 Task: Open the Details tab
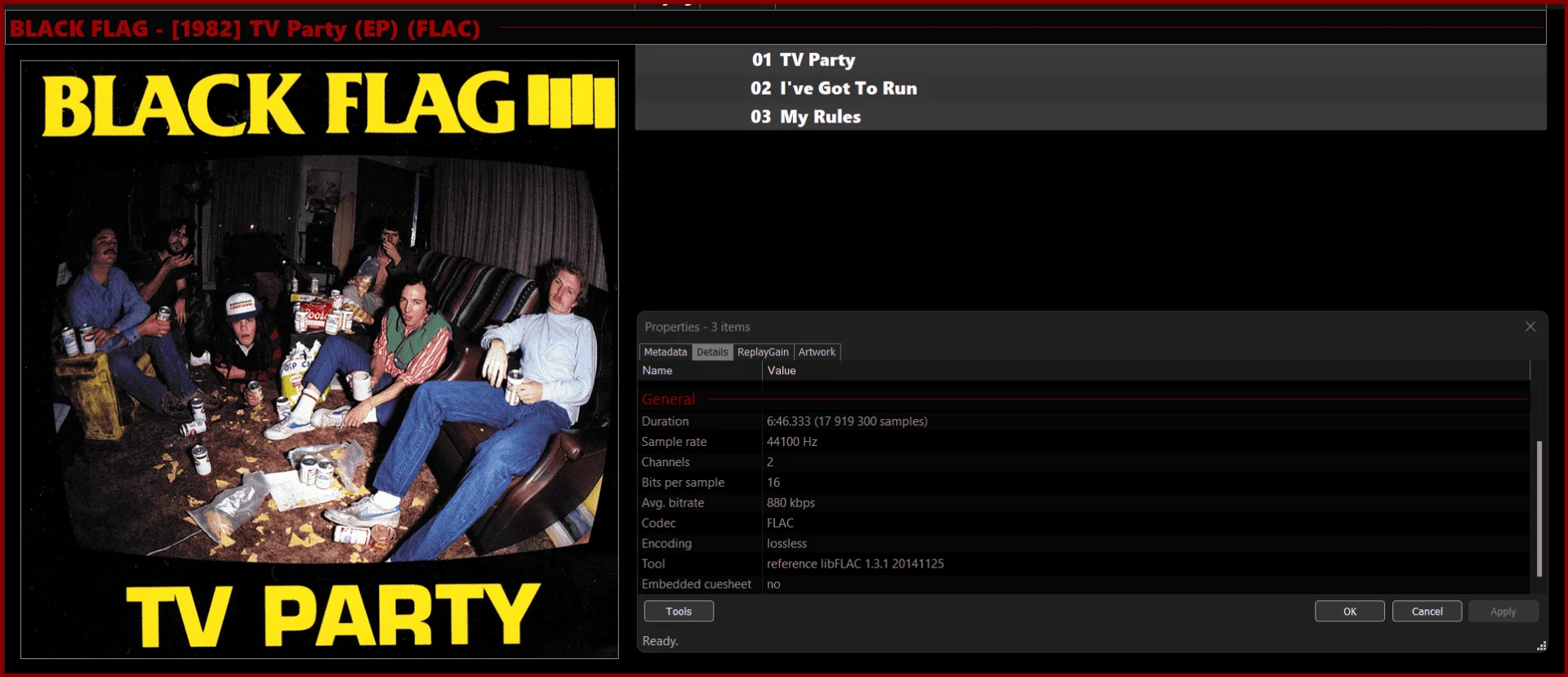tap(712, 352)
